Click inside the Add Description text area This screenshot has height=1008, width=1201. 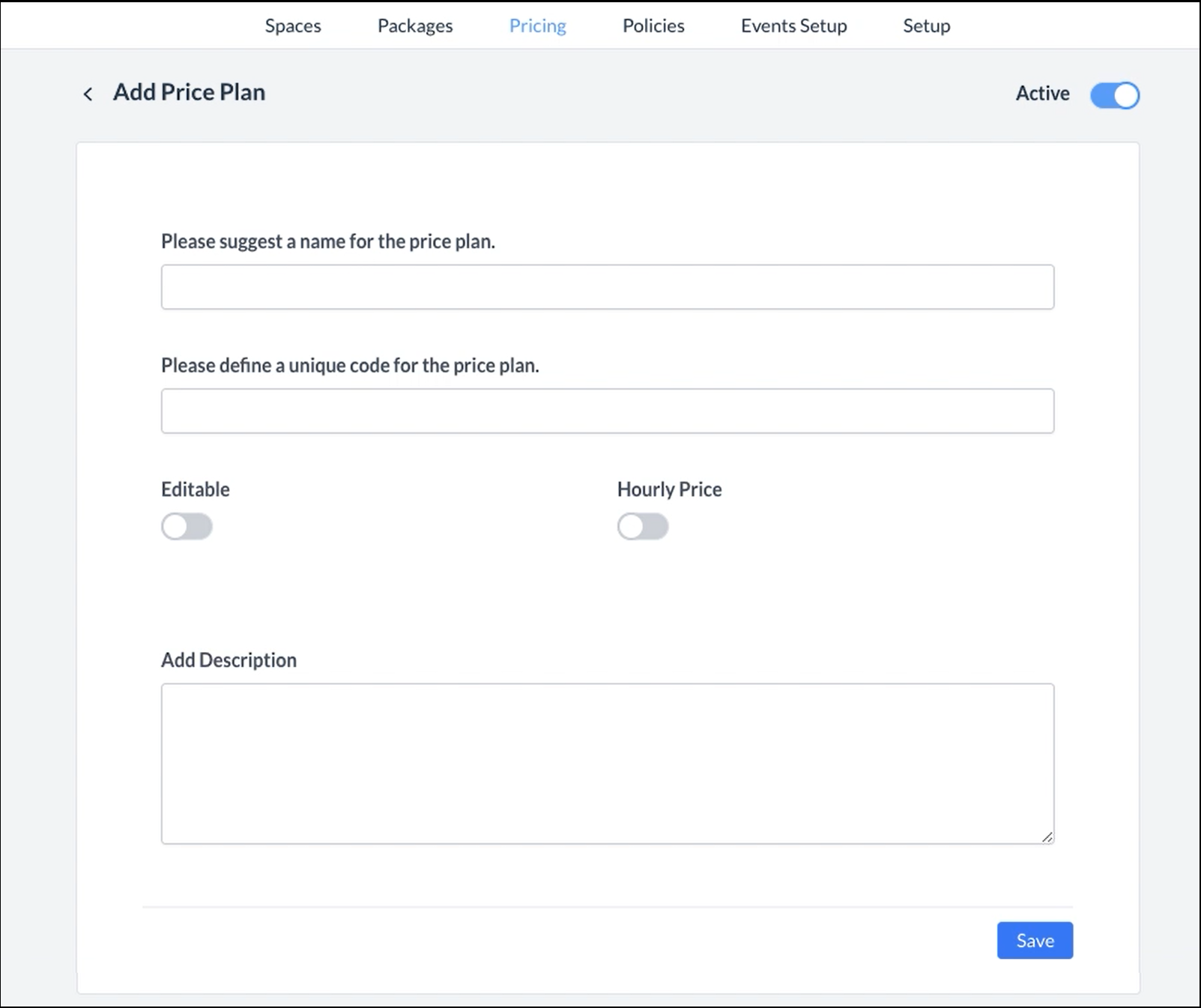click(x=607, y=763)
